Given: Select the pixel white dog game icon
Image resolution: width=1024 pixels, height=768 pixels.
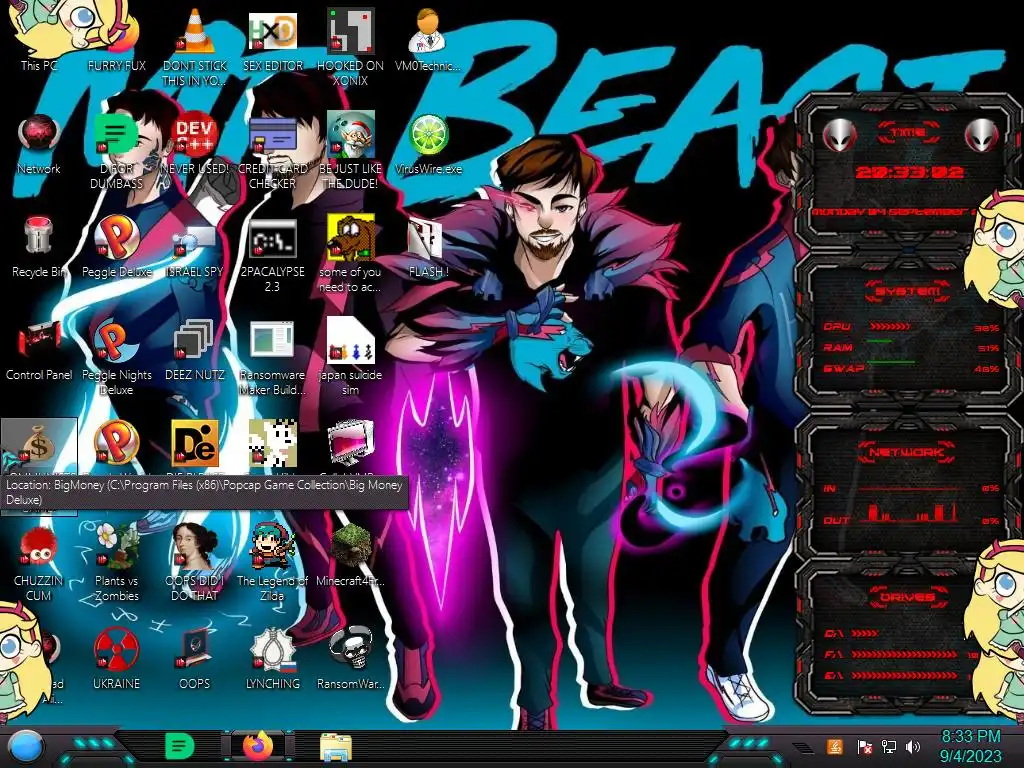Looking at the screenshot, I should coord(272,443).
